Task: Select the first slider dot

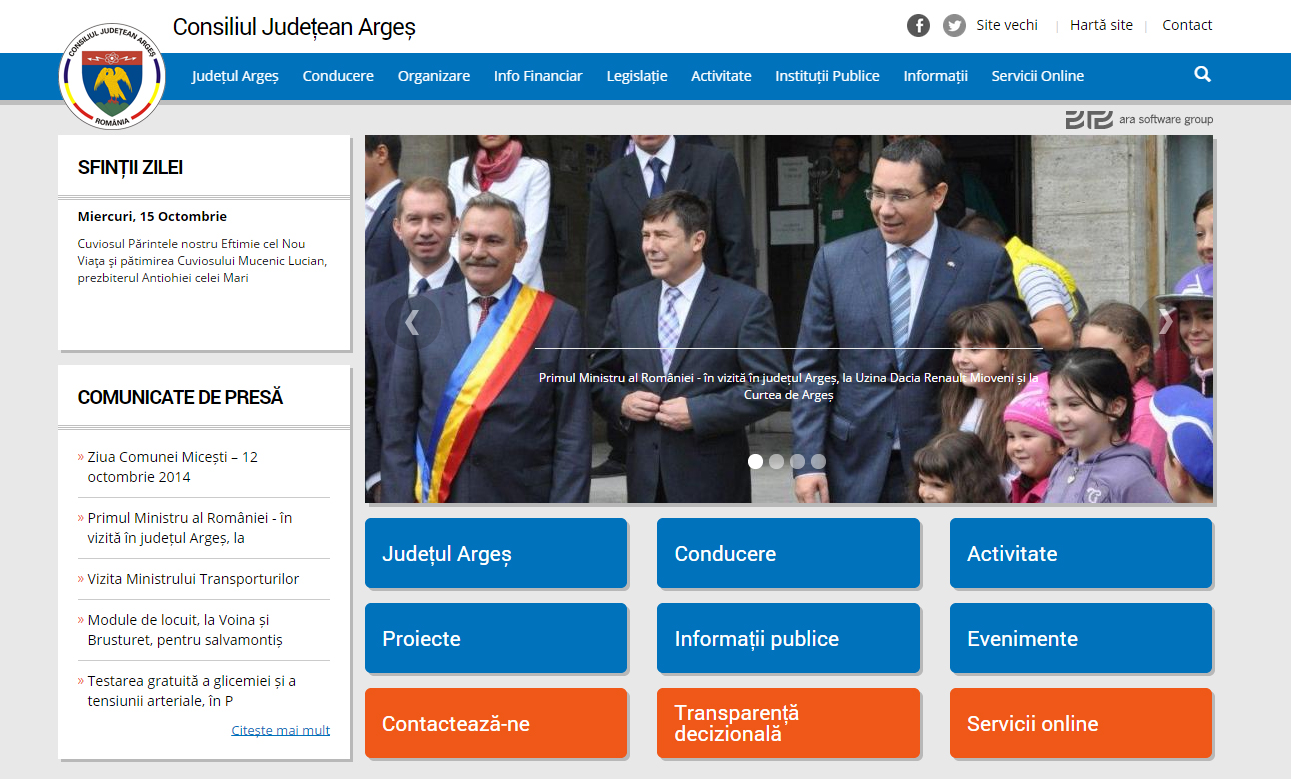Action: click(x=755, y=461)
